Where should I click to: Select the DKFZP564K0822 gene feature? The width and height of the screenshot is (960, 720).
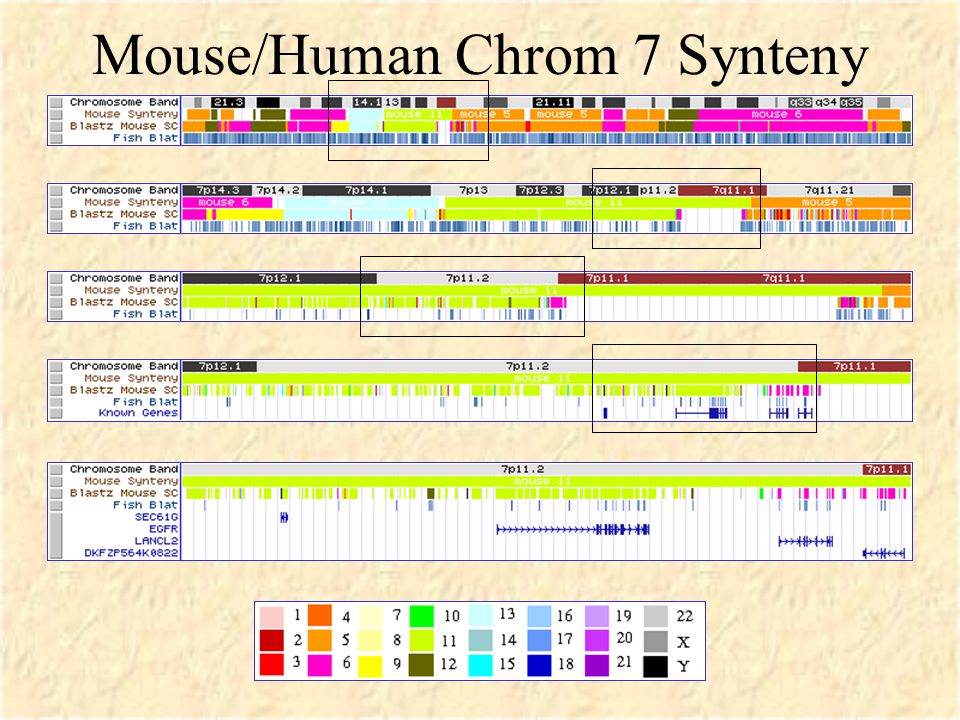(883, 553)
